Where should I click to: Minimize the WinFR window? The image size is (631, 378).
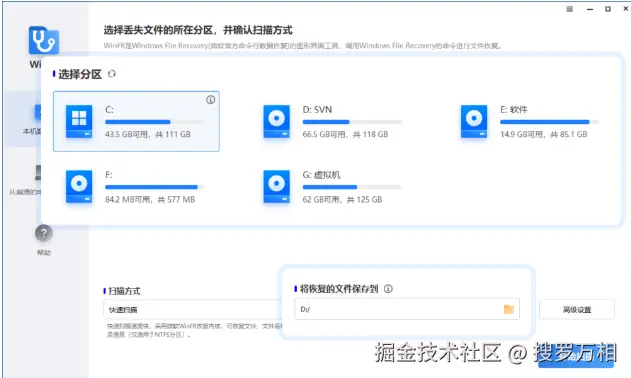[x=590, y=9]
